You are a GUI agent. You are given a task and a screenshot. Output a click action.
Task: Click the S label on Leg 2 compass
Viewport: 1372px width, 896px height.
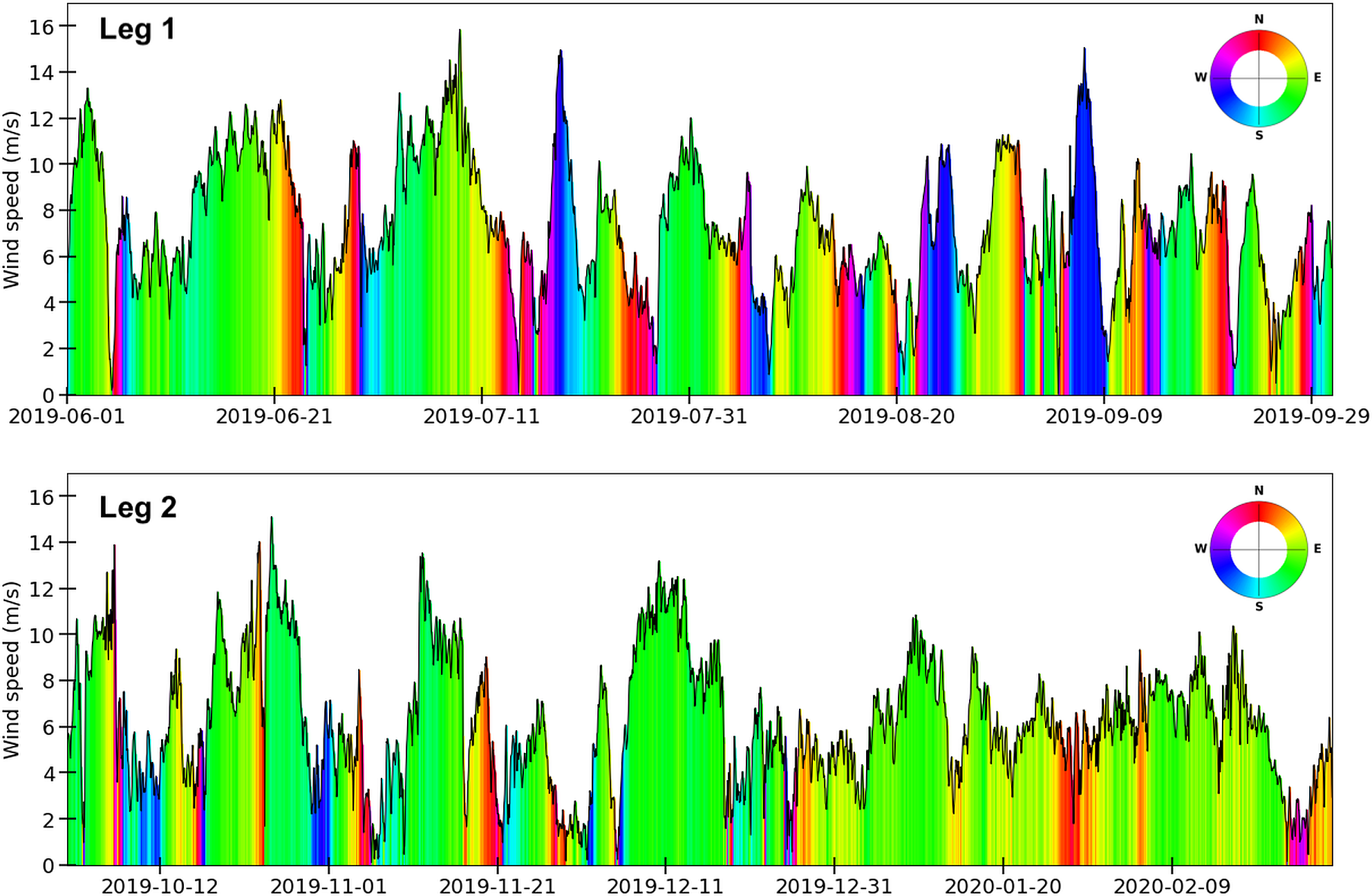point(1259,607)
